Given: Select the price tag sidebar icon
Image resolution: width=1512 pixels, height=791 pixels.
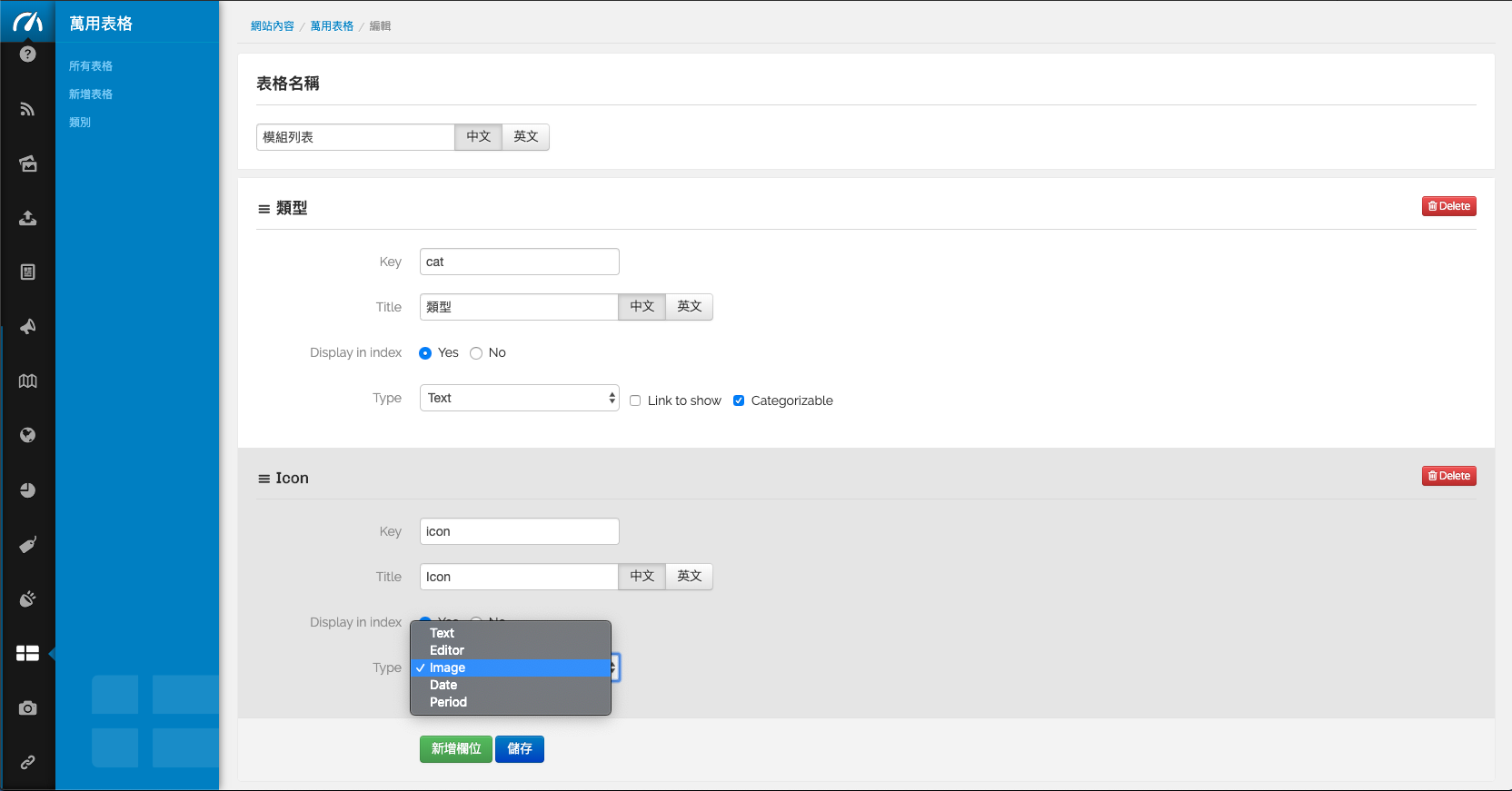Looking at the screenshot, I should click(x=27, y=545).
